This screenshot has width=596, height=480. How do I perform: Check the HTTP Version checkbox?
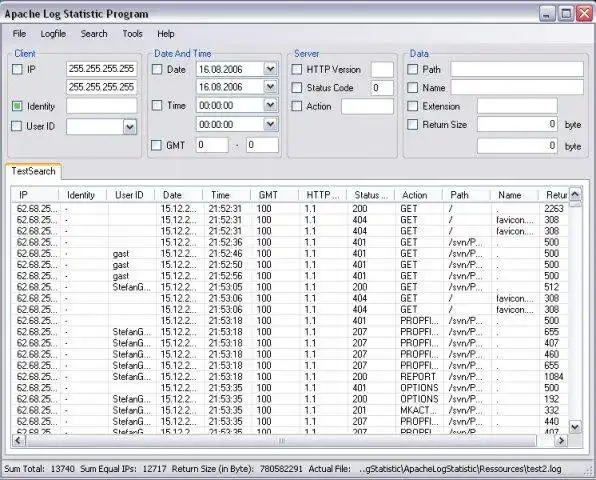(x=296, y=69)
